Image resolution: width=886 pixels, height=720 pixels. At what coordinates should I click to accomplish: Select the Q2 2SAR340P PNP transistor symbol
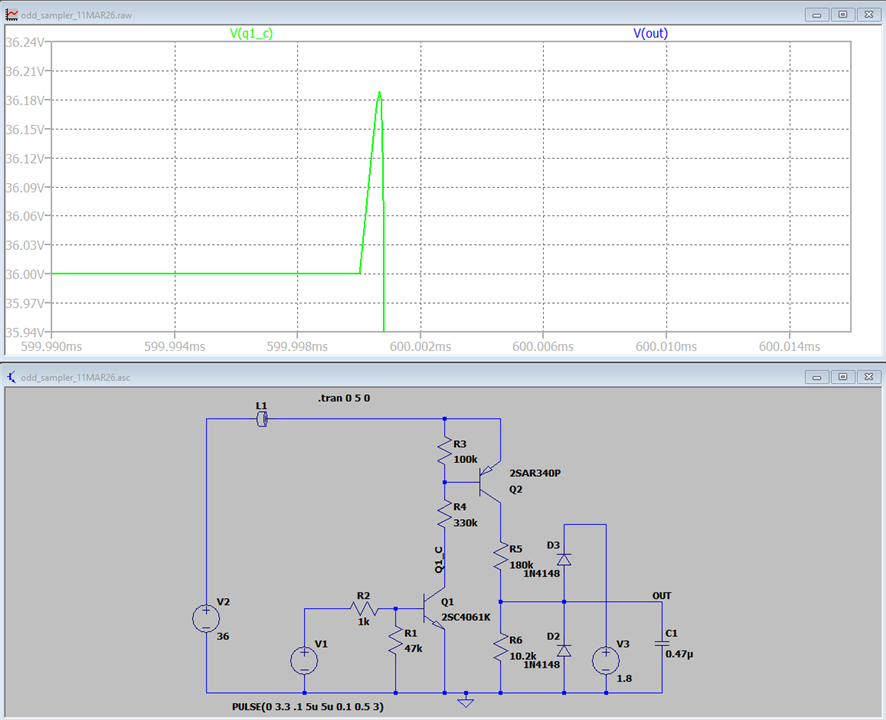tap(490, 481)
